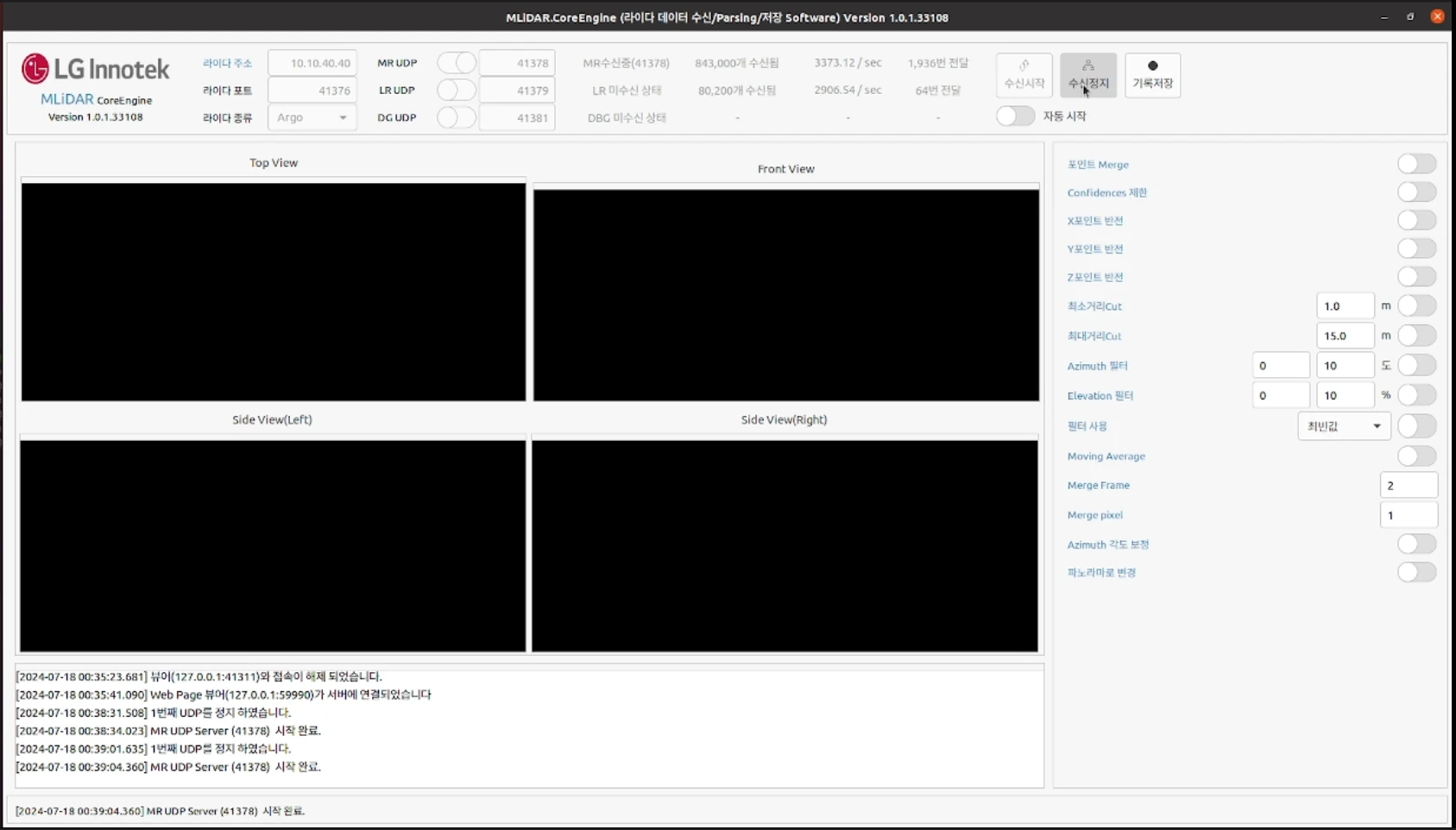Image resolution: width=1456 pixels, height=830 pixels.
Task: Enable the Confidences 제한 switch
Action: click(1416, 192)
